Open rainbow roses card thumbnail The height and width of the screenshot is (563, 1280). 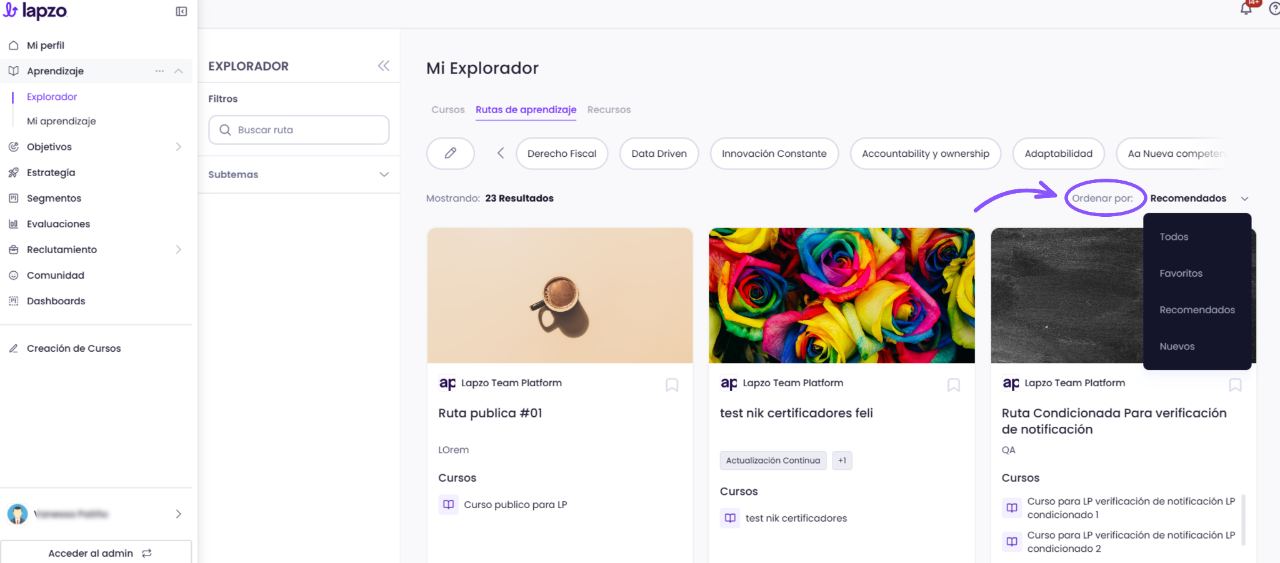[x=842, y=295]
